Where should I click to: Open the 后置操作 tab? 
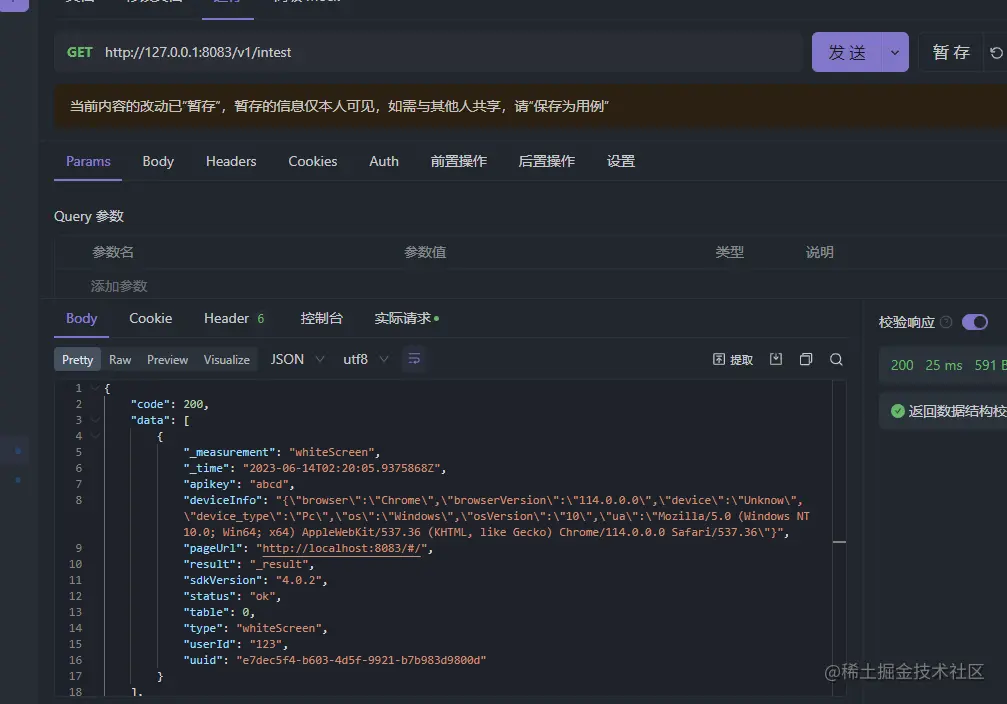coord(547,161)
